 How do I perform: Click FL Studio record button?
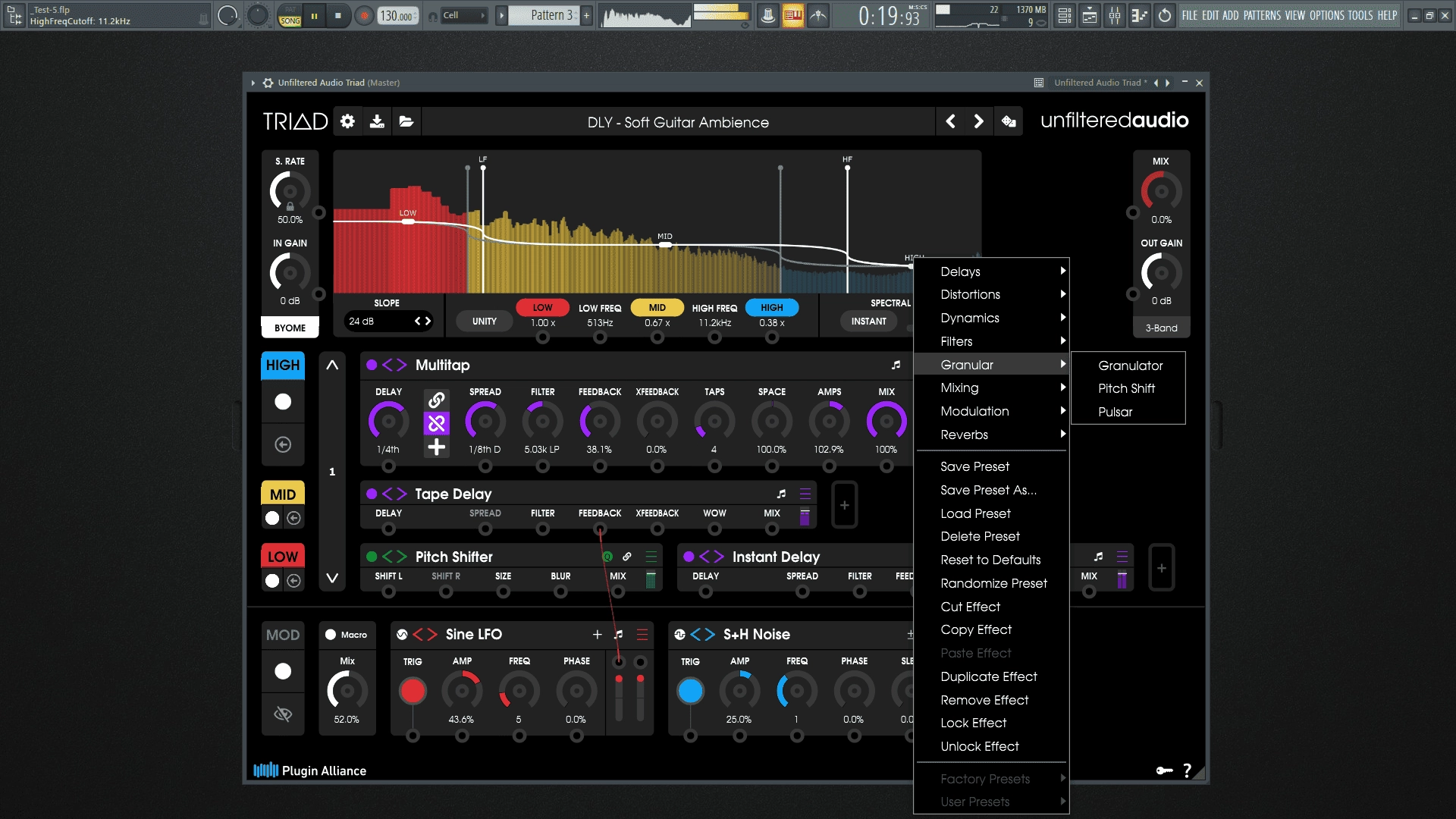tap(365, 15)
